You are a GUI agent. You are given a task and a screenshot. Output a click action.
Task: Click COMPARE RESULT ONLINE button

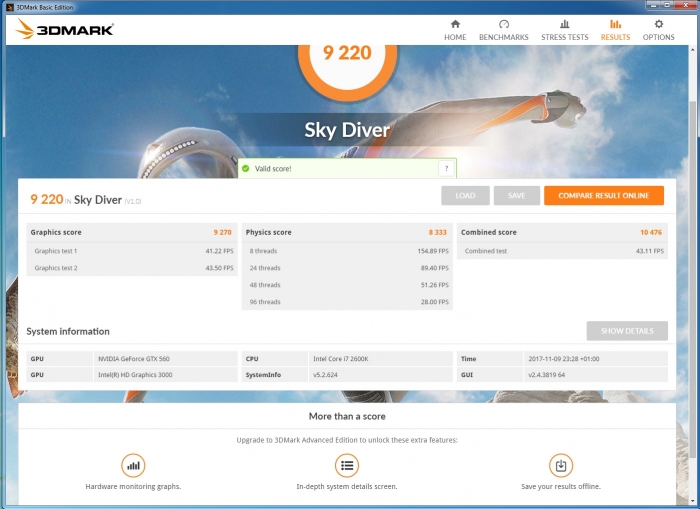(x=604, y=196)
